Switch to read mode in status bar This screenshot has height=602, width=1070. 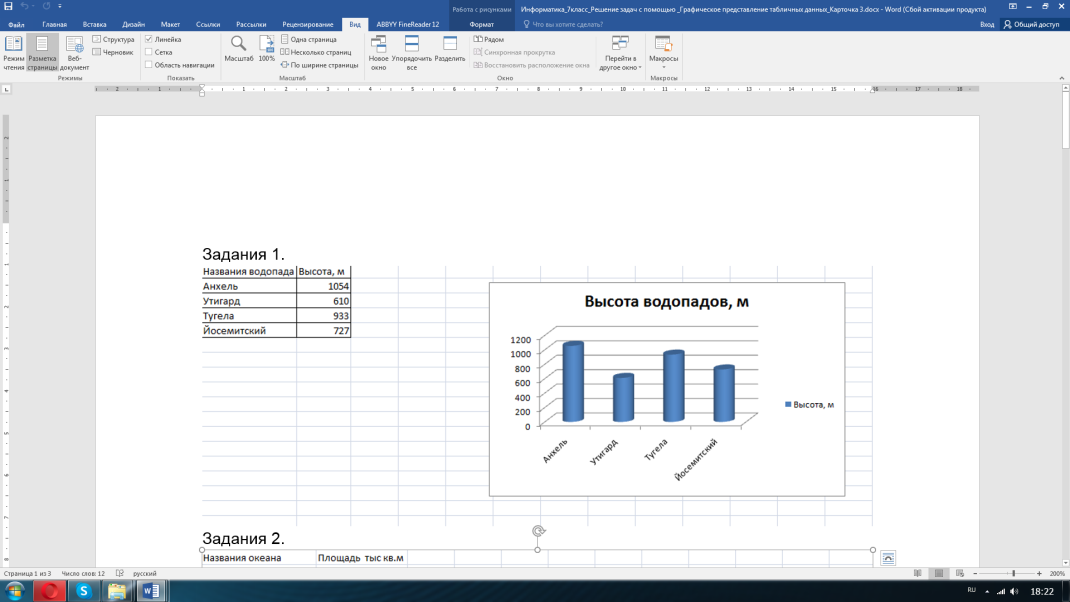[918, 573]
